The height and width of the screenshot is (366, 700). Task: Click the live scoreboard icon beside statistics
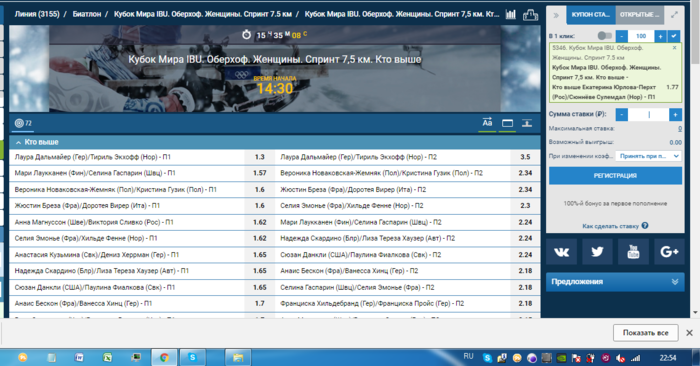(x=530, y=14)
